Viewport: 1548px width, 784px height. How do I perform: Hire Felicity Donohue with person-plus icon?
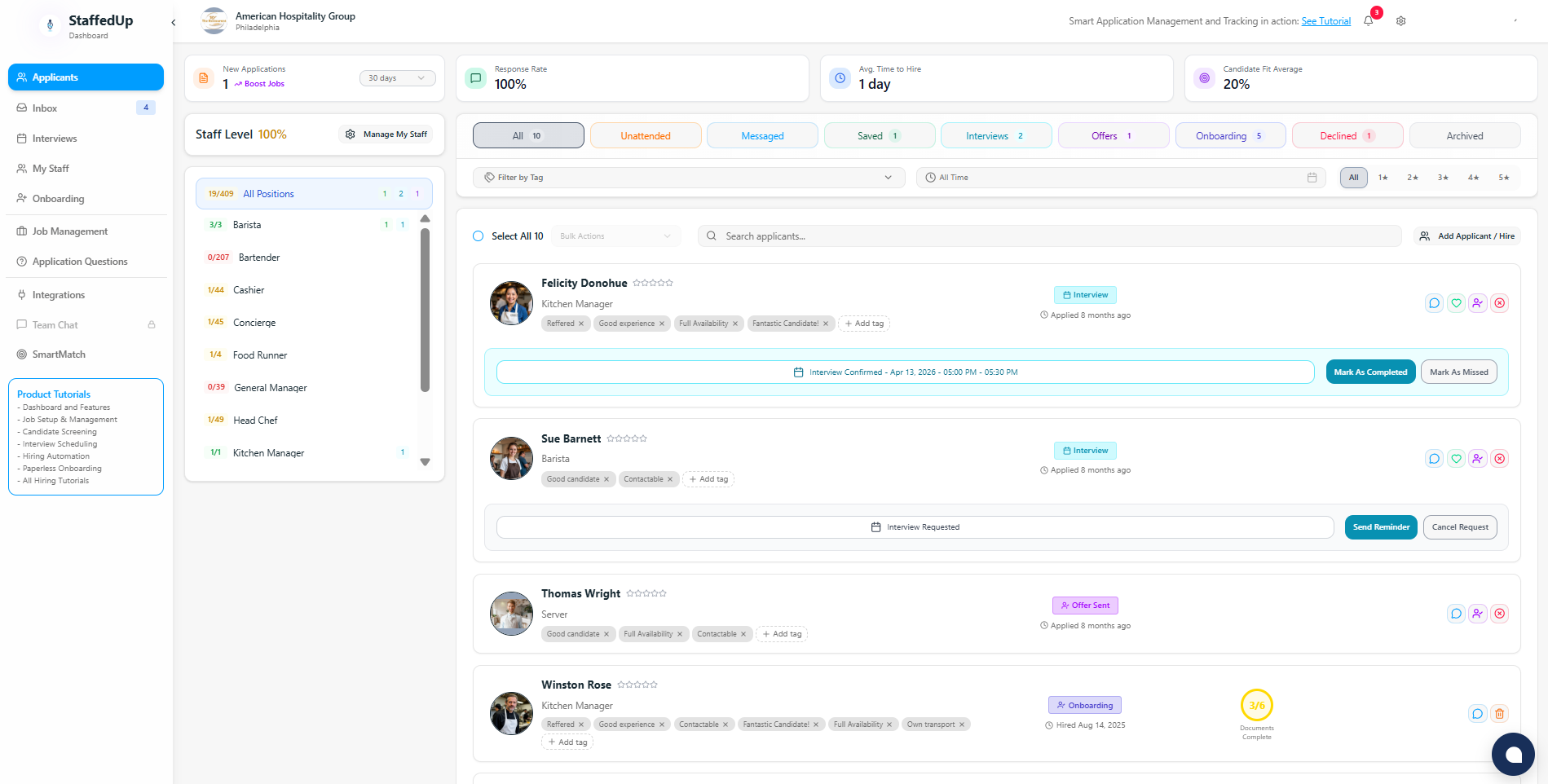coord(1478,303)
